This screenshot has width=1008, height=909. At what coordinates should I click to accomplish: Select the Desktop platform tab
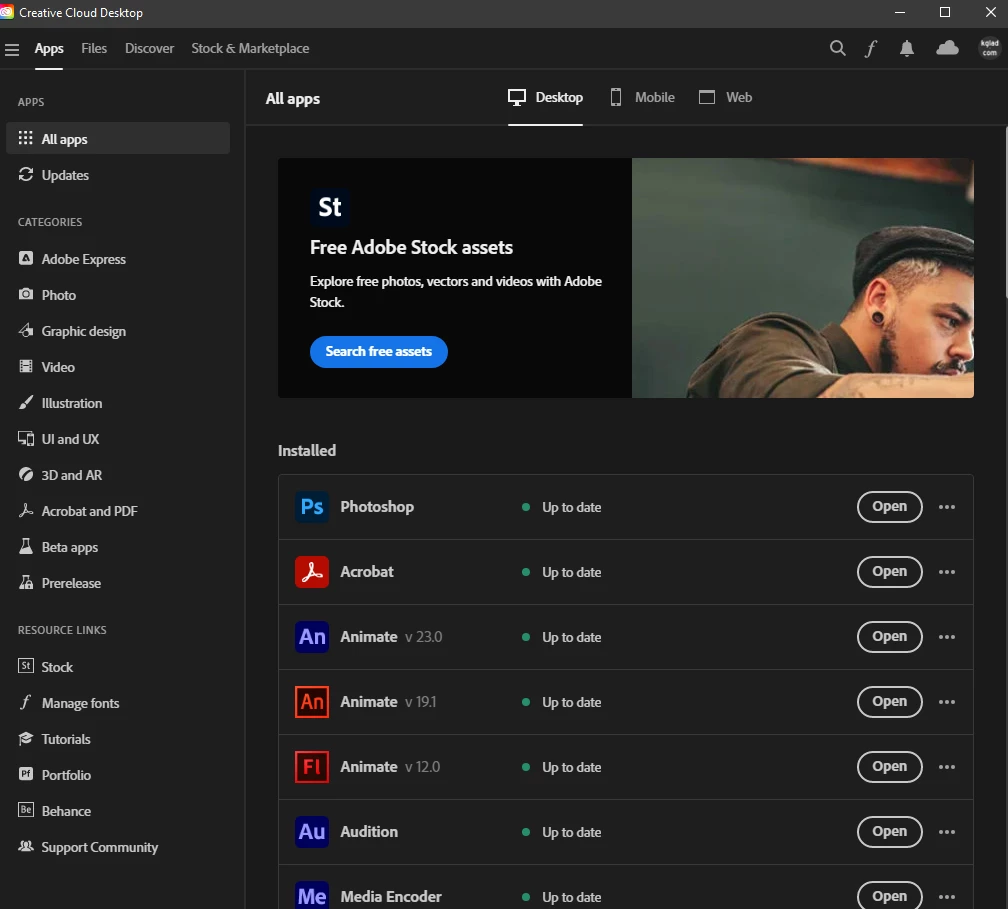[x=545, y=98]
